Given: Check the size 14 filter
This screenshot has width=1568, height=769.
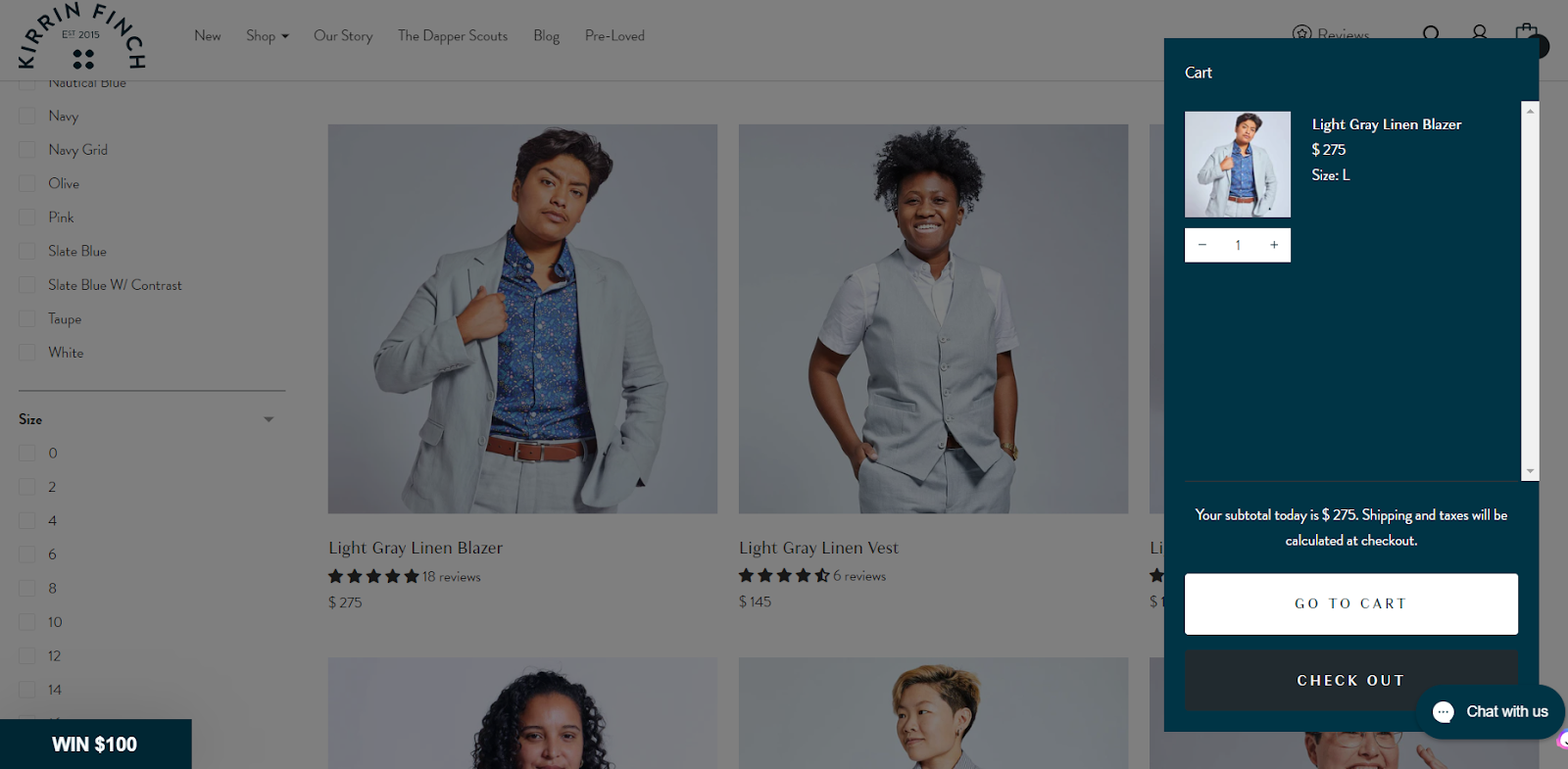Looking at the screenshot, I should [27, 690].
